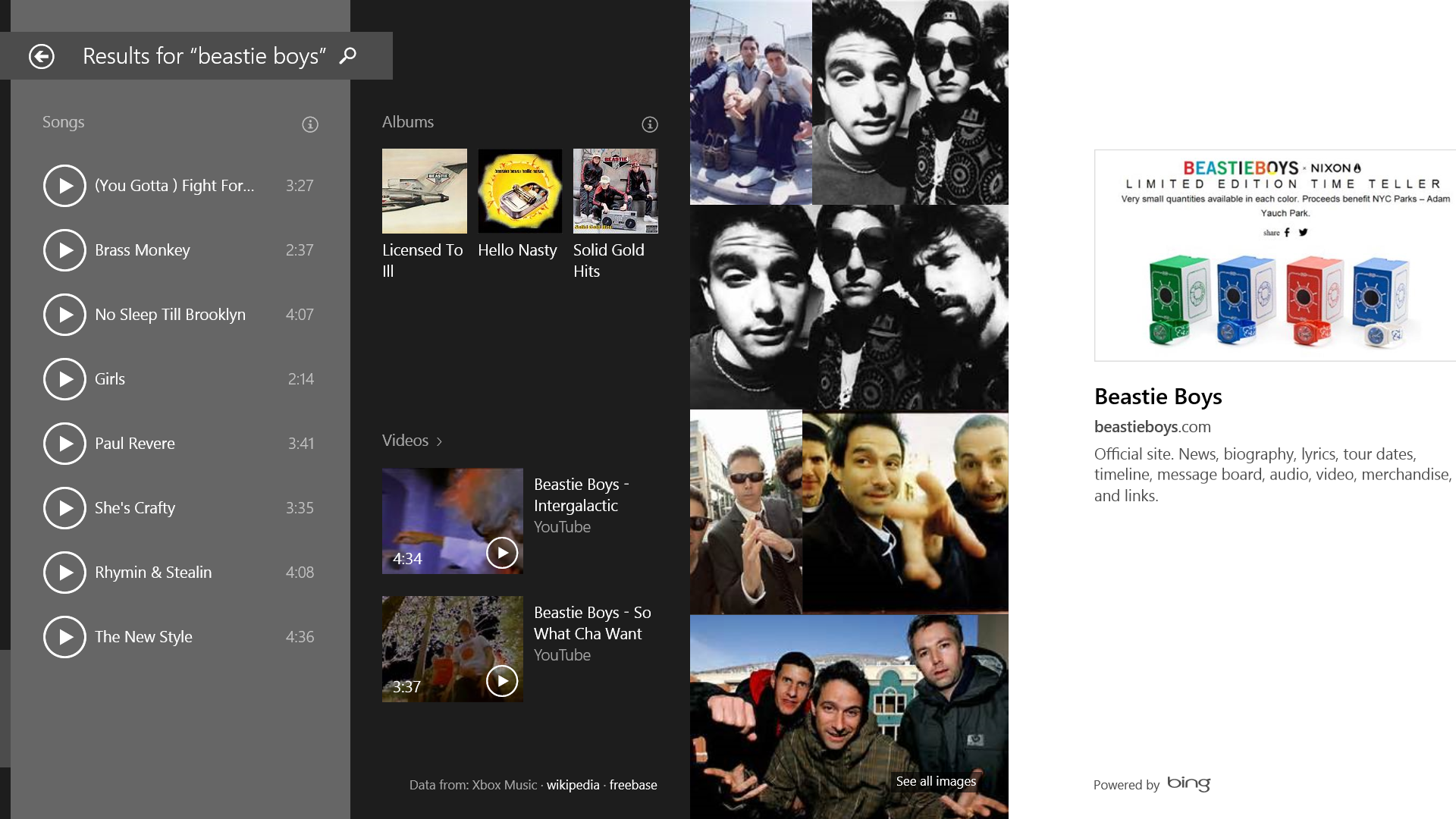Click the search magnifier icon
Image resolution: width=1456 pixels, height=819 pixels.
tap(347, 55)
